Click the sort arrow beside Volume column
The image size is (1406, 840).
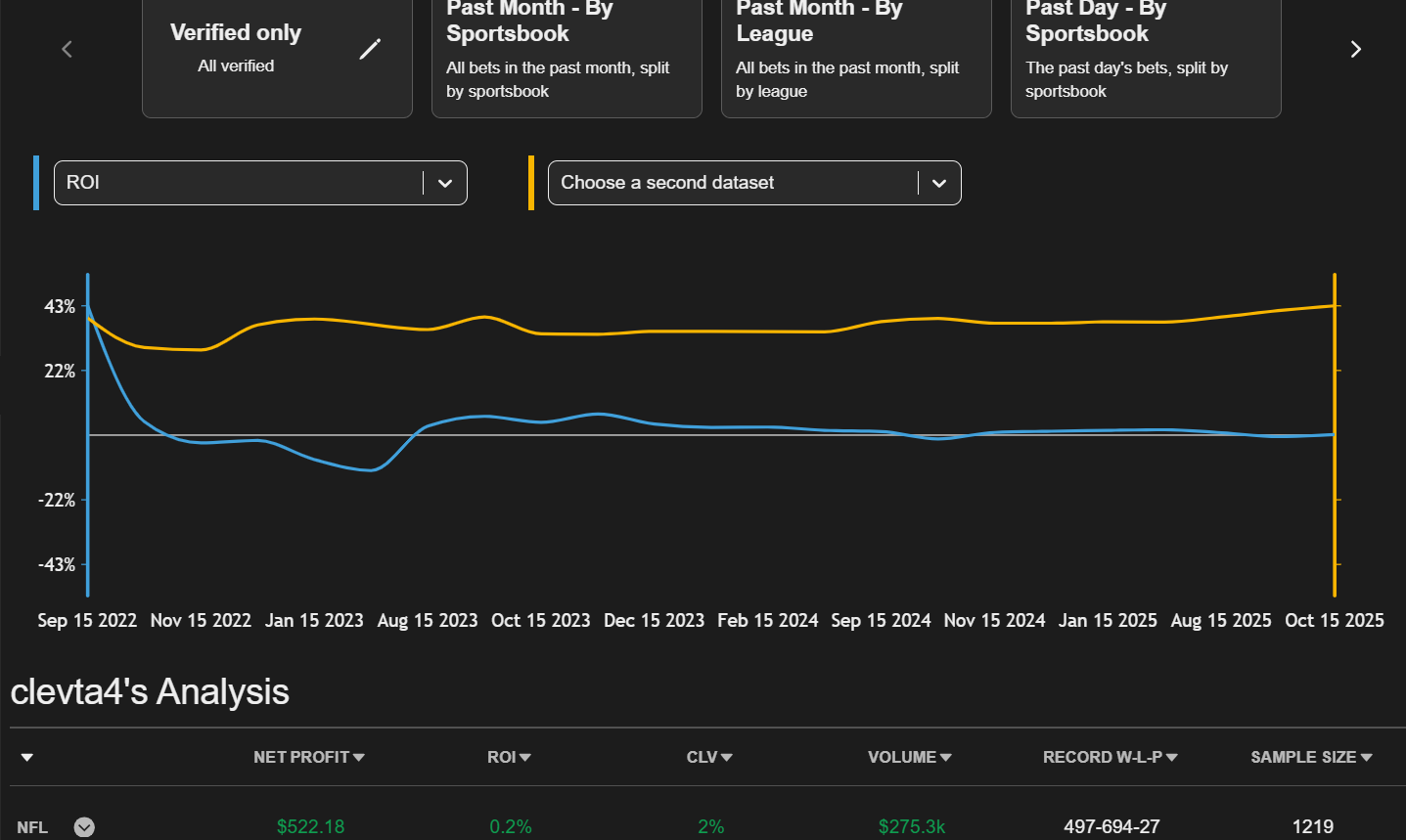pos(945,758)
